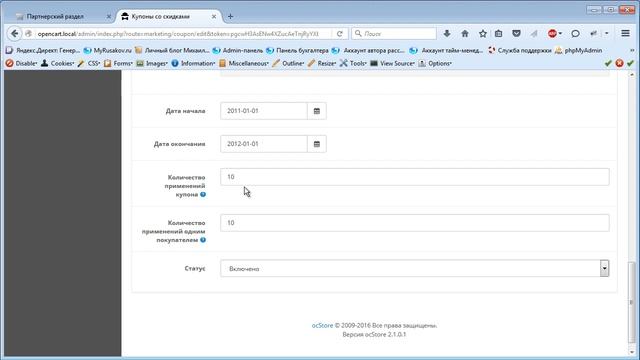Click help icon beside coupon uses label
The width and height of the screenshot is (640, 360).
pyautogui.click(x=203, y=194)
